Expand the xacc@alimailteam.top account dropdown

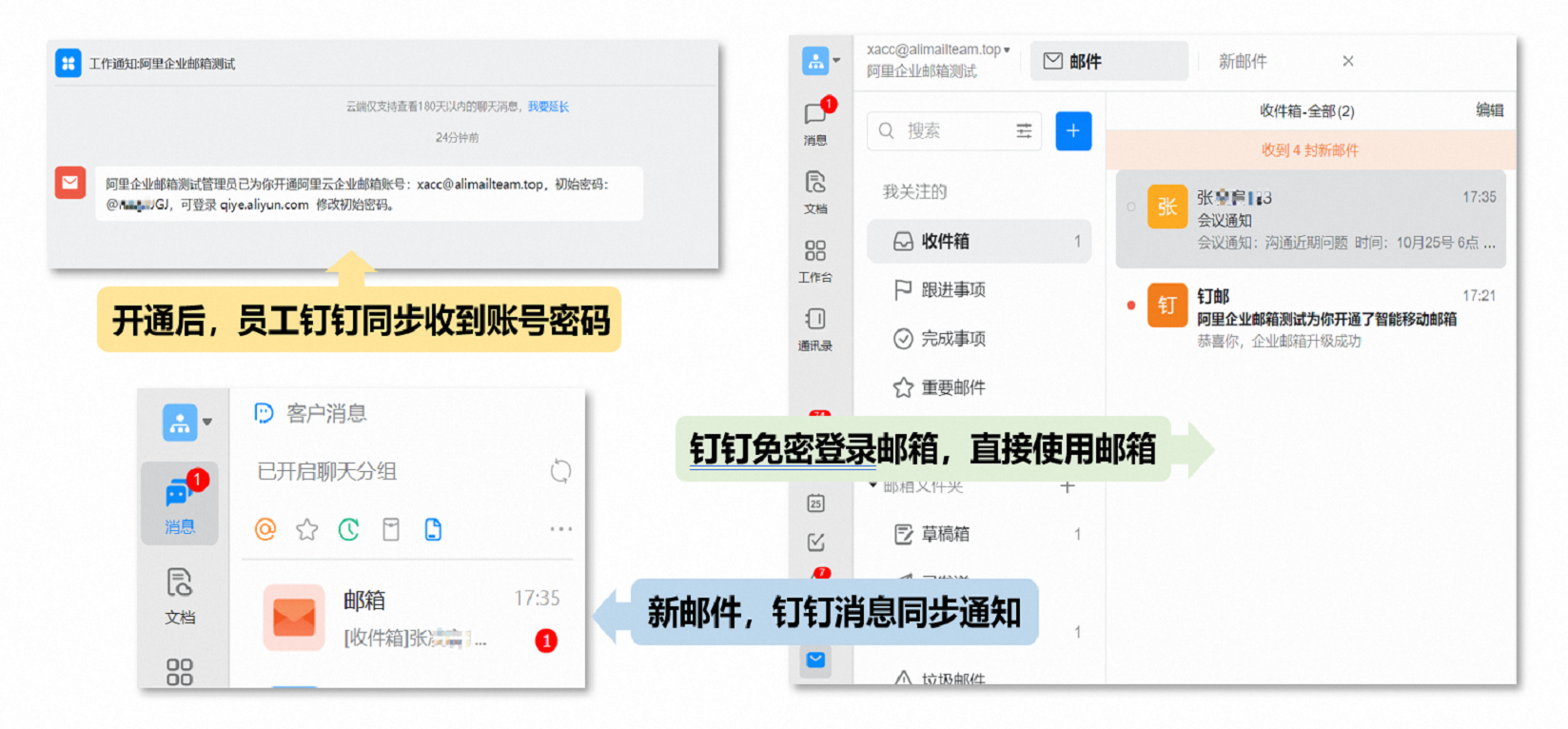[1007, 49]
